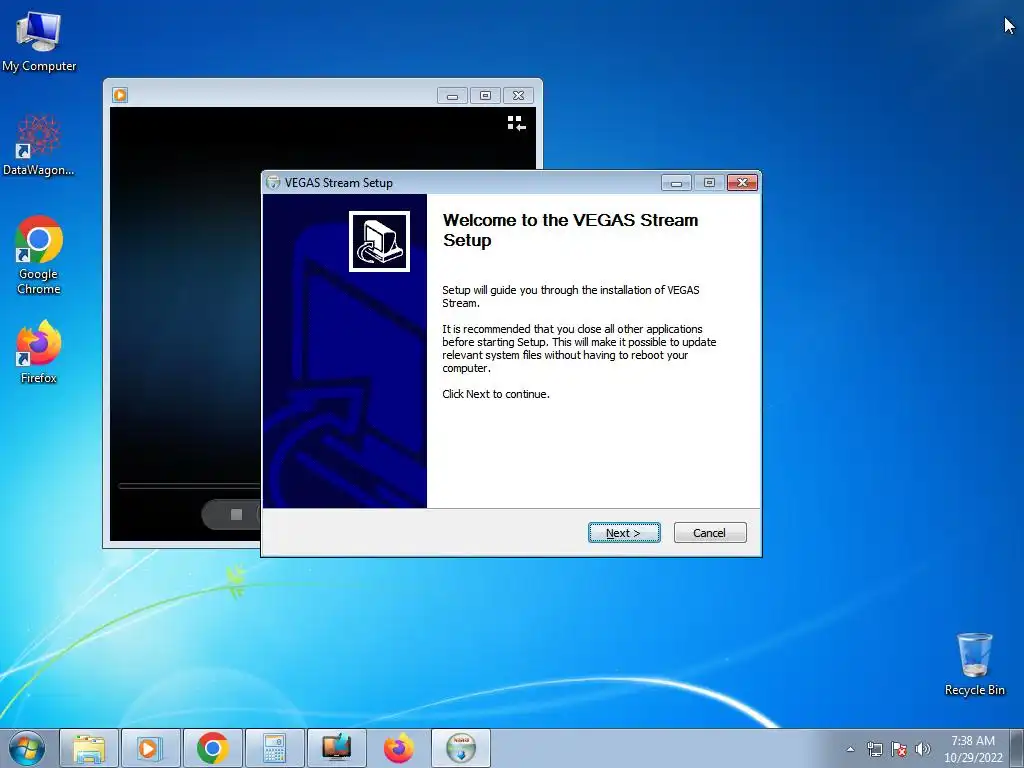Click the taskbar clock showing 7:38 AM

pos(973,749)
